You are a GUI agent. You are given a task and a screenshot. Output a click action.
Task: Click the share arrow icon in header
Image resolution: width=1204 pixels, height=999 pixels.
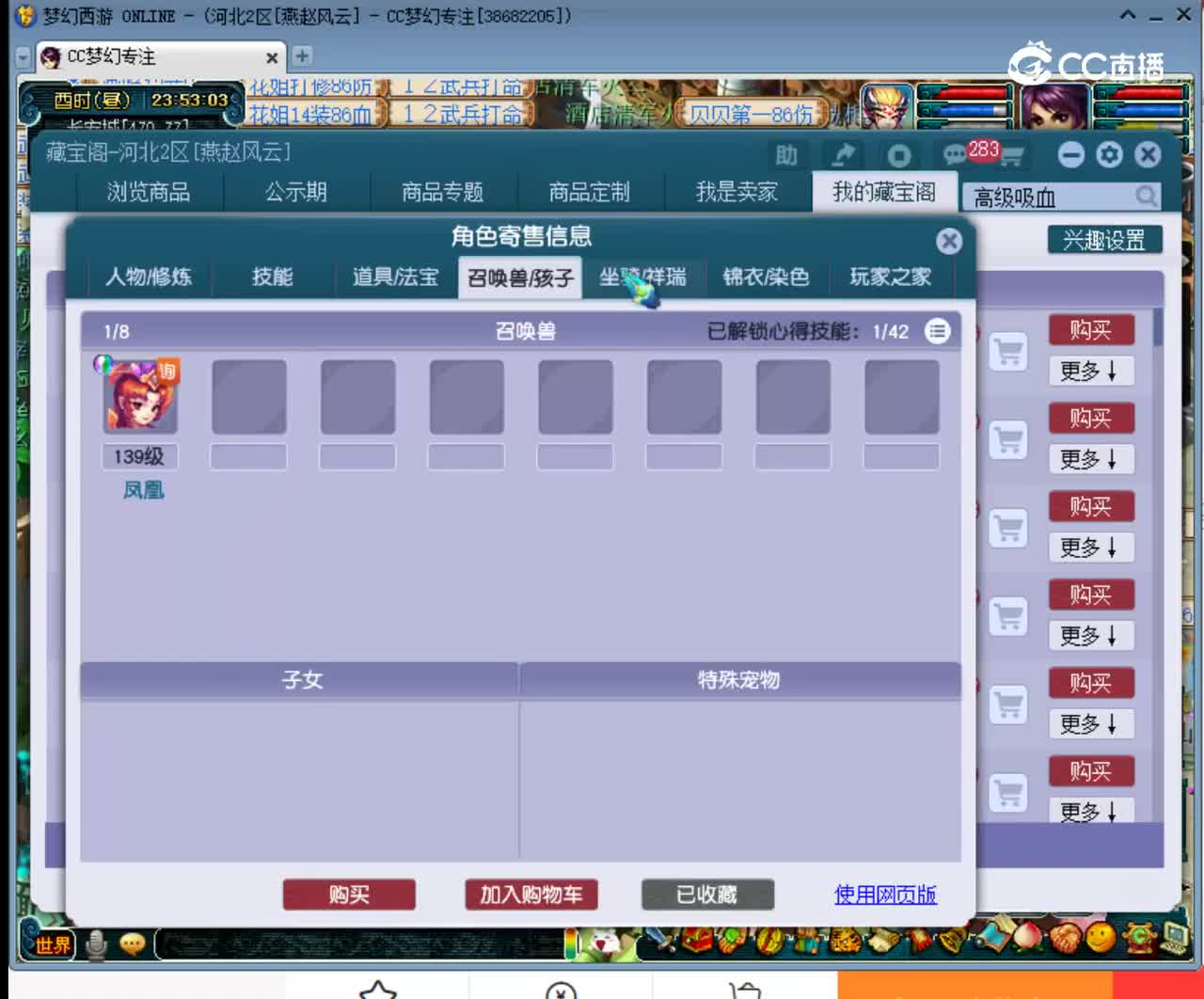(843, 155)
